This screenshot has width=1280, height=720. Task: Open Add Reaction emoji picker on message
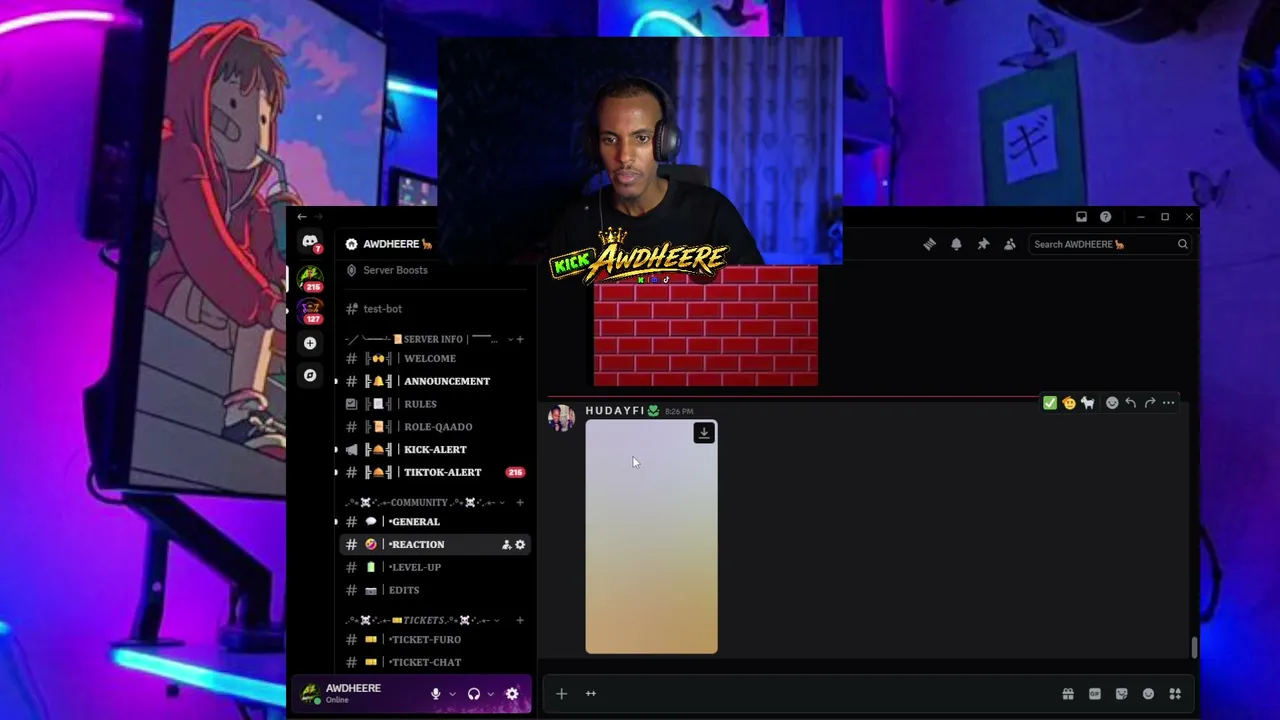(1112, 403)
